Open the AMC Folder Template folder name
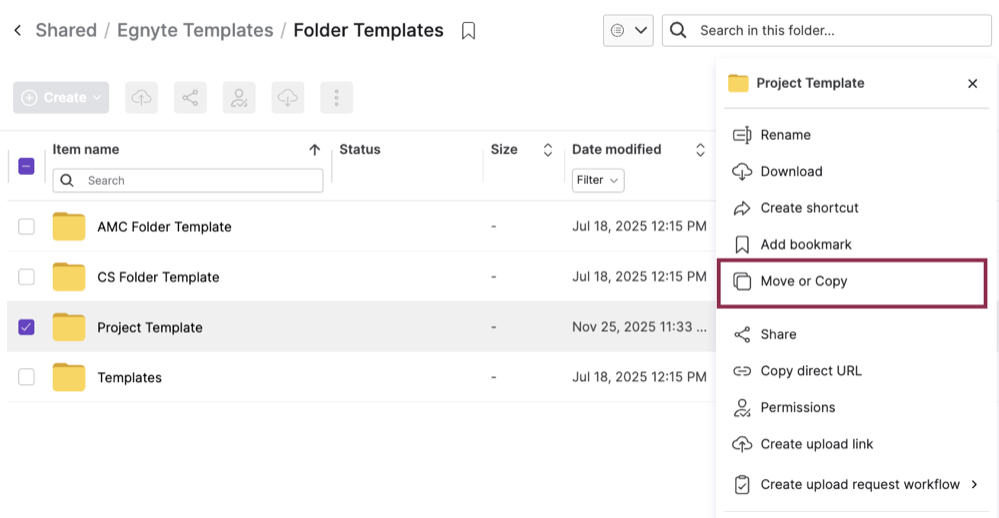The width and height of the screenshot is (999, 518). (x=164, y=227)
